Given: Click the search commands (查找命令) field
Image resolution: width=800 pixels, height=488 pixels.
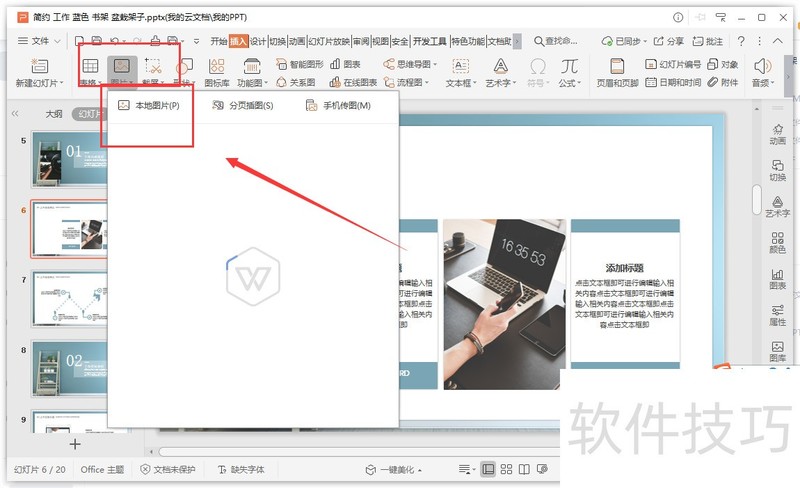Looking at the screenshot, I should tap(556, 41).
